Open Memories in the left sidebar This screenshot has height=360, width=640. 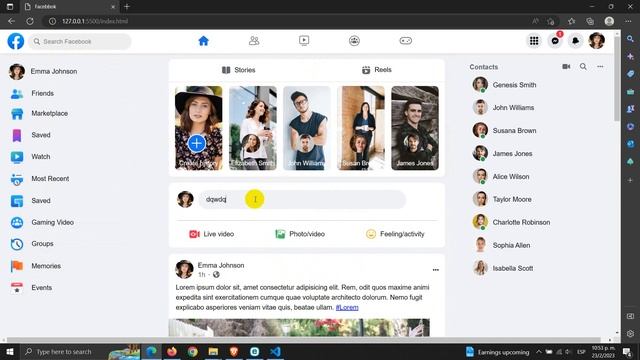[x=36, y=266]
